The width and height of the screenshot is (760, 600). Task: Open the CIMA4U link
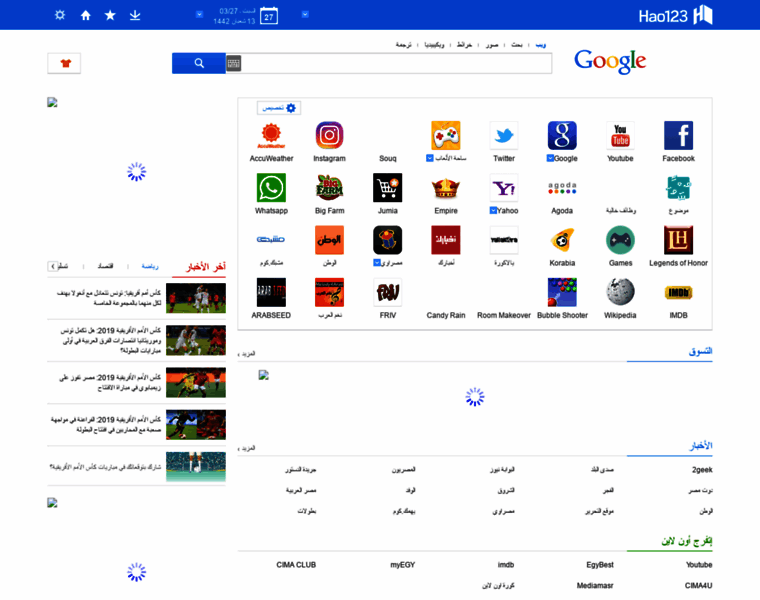(x=698, y=585)
